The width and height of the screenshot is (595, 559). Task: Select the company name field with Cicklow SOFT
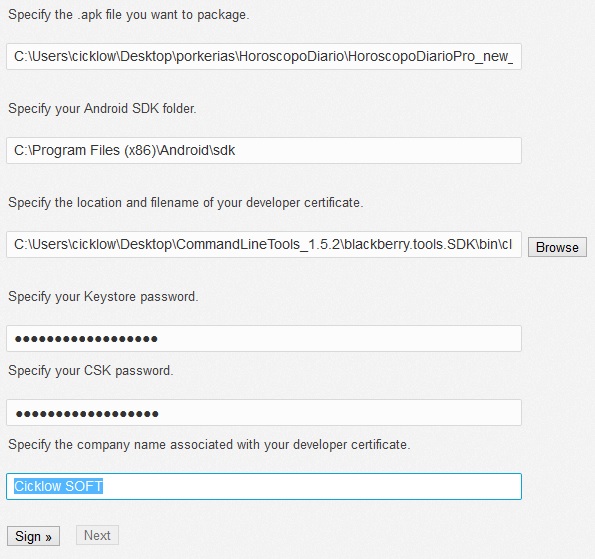[x=264, y=487]
